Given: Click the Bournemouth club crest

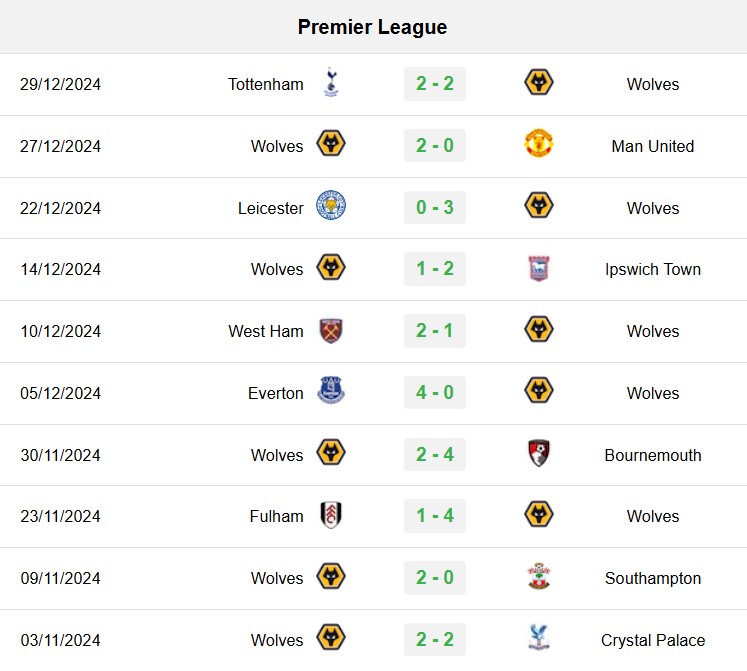Looking at the screenshot, I should click(x=539, y=453).
